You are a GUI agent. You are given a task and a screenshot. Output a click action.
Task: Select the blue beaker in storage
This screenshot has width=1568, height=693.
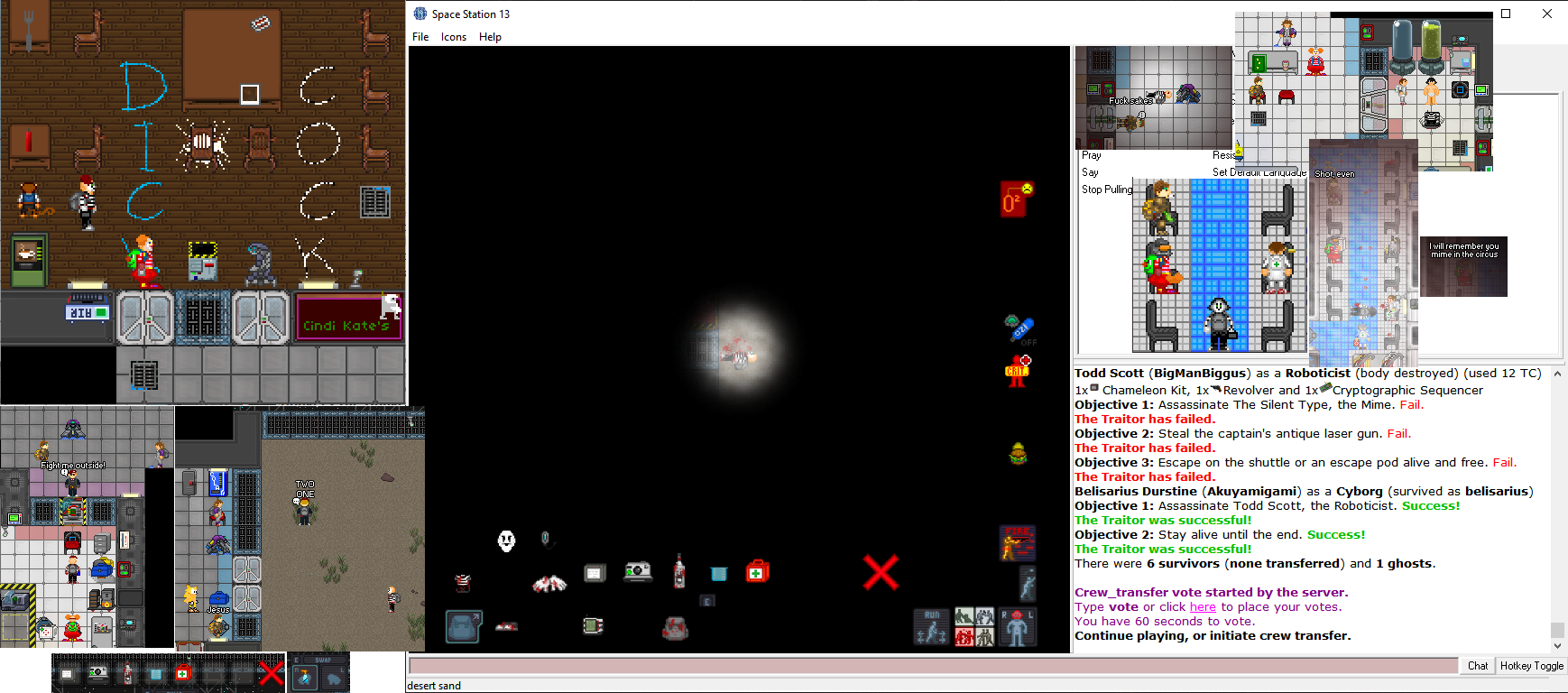718,574
